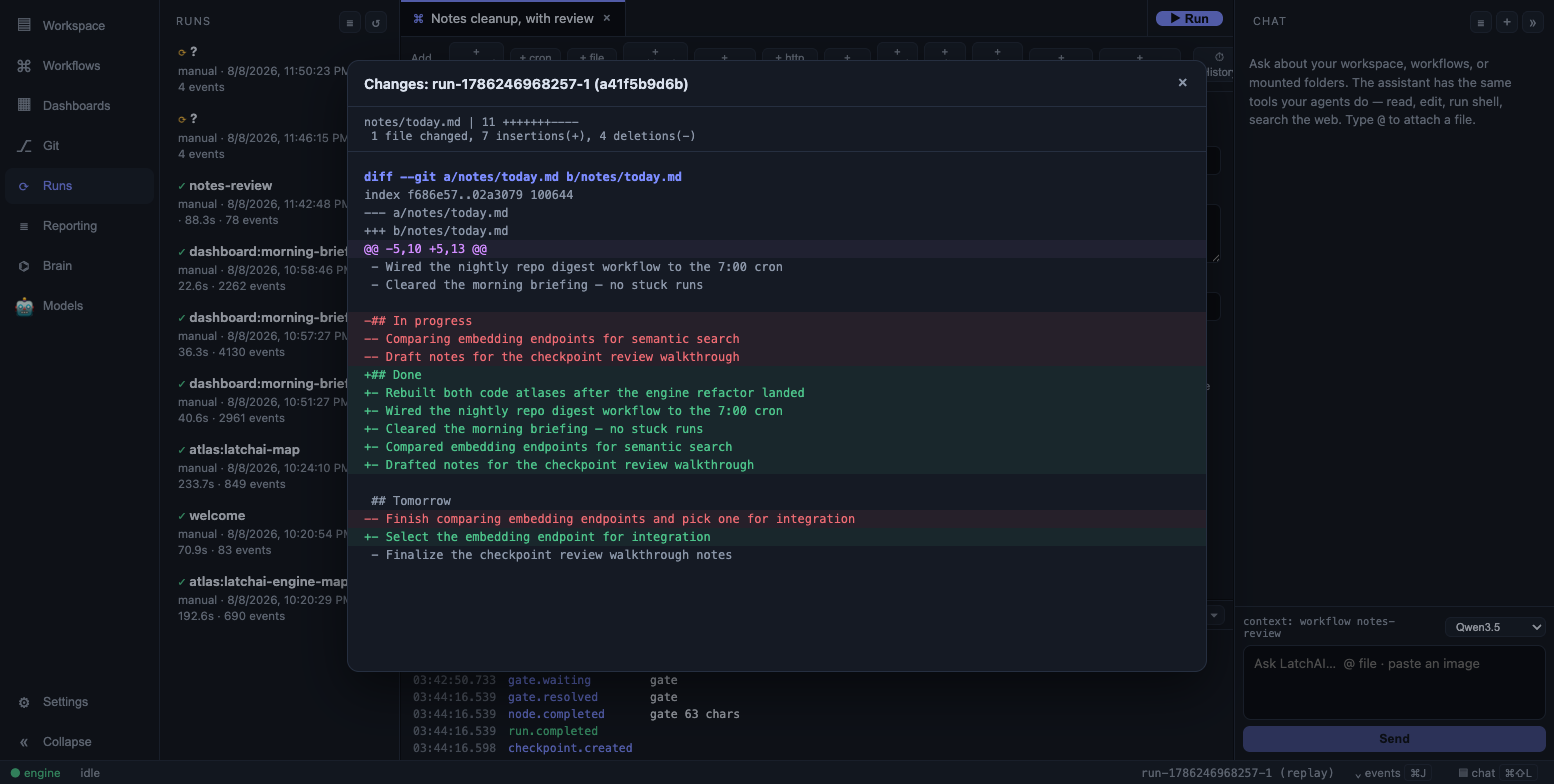Collapse the Chat panel with double chevron
The image size is (1554, 784).
click(x=1532, y=22)
